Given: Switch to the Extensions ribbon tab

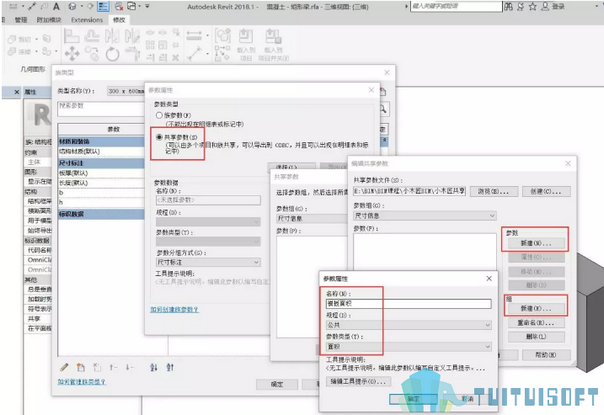Looking at the screenshot, I should [x=87, y=20].
